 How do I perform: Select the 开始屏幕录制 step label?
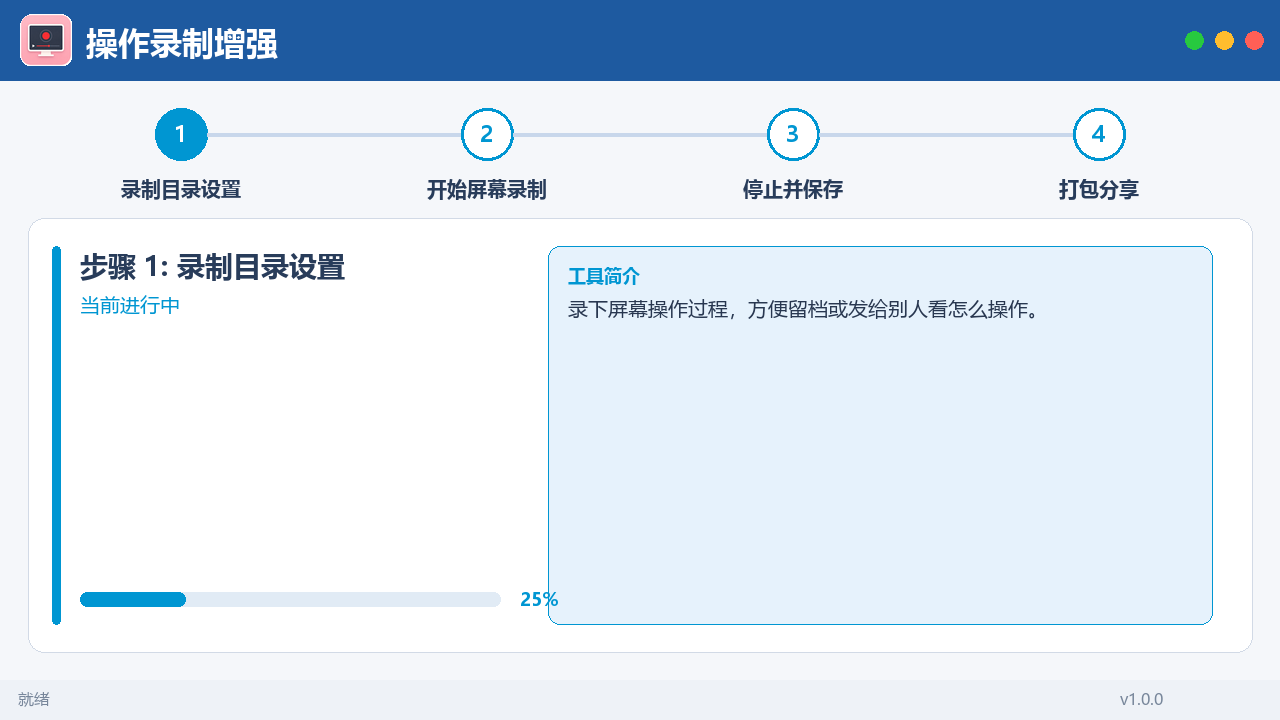coord(487,190)
